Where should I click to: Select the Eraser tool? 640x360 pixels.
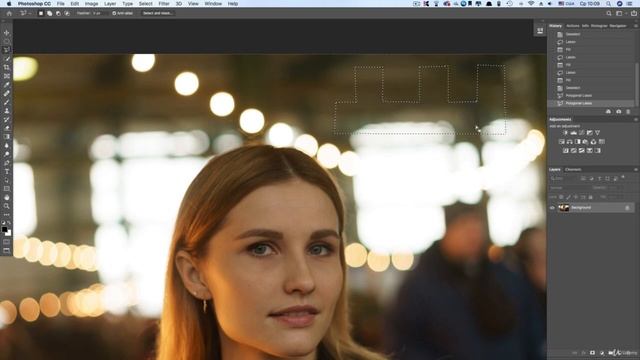[x=7, y=128]
